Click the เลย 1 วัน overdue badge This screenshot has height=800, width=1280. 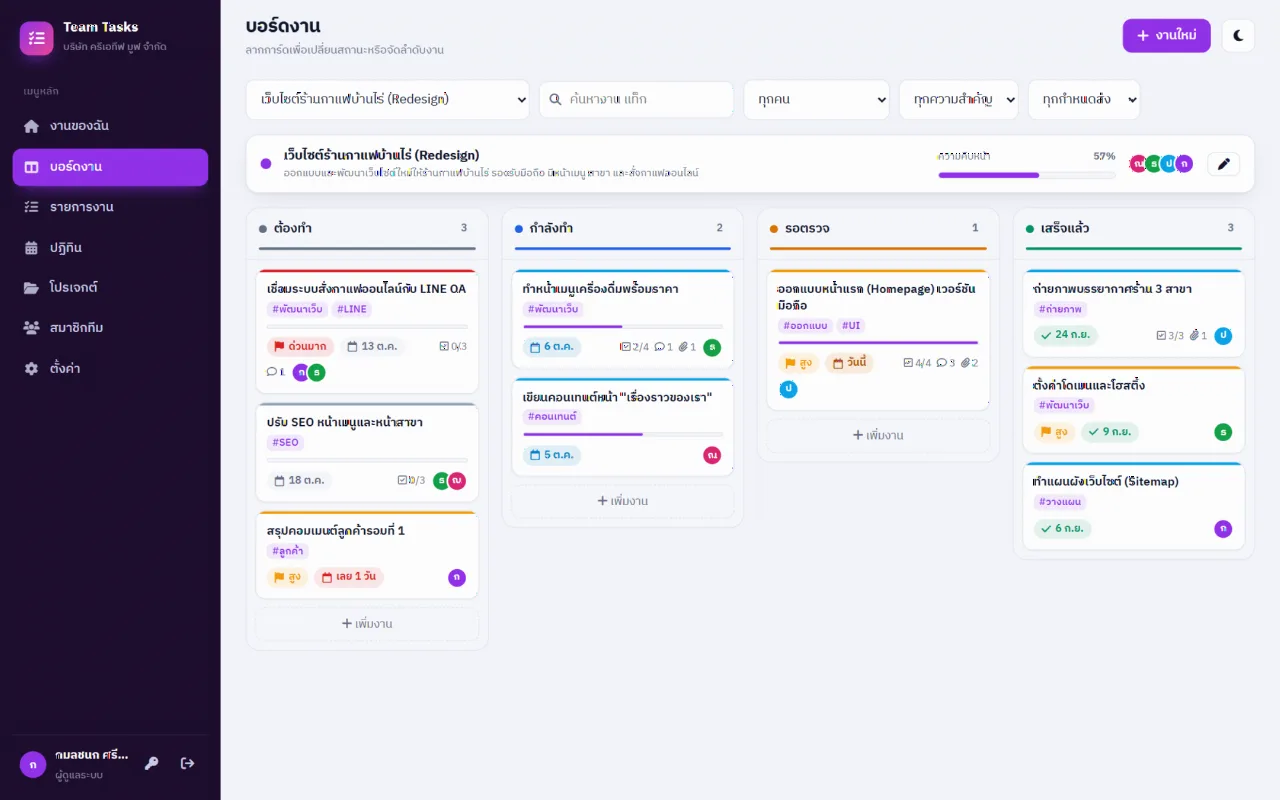coord(349,577)
